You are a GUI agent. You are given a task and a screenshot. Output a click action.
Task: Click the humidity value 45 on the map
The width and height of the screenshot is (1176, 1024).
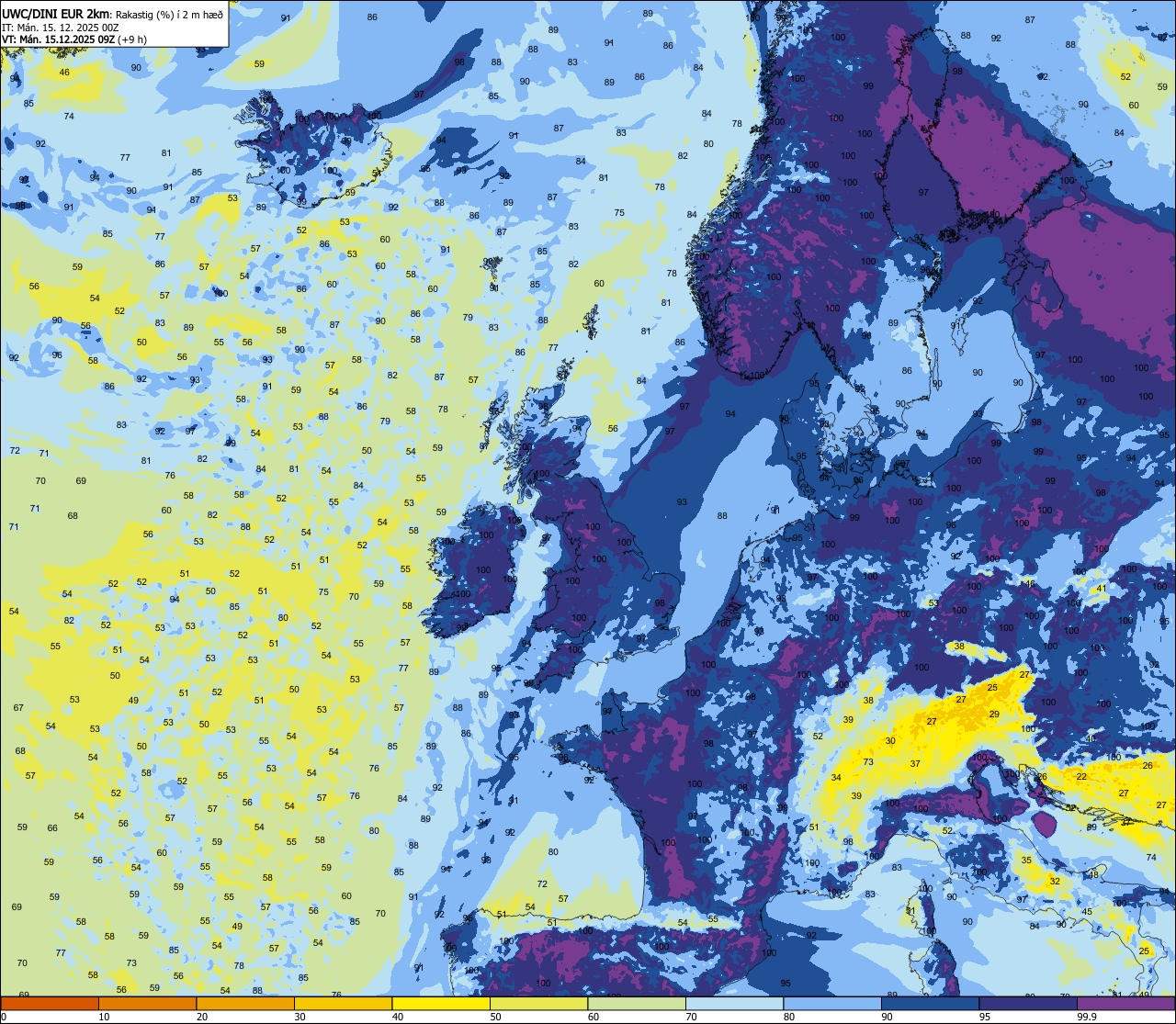pos(1087,911)
